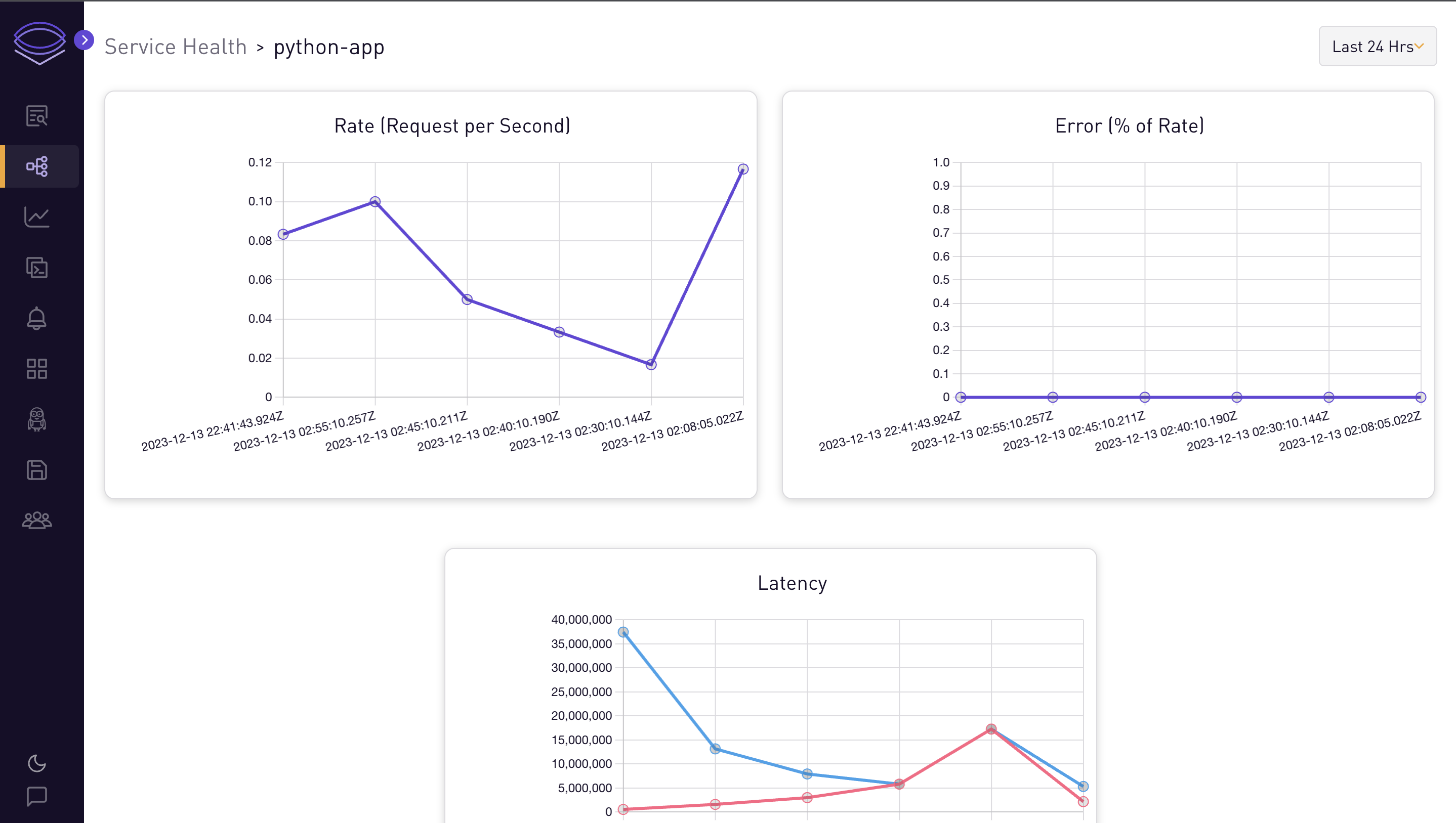Open the logs search sidebar icon
The height and width of the screenshot is (823, 1456).
(x=37, y=116)
